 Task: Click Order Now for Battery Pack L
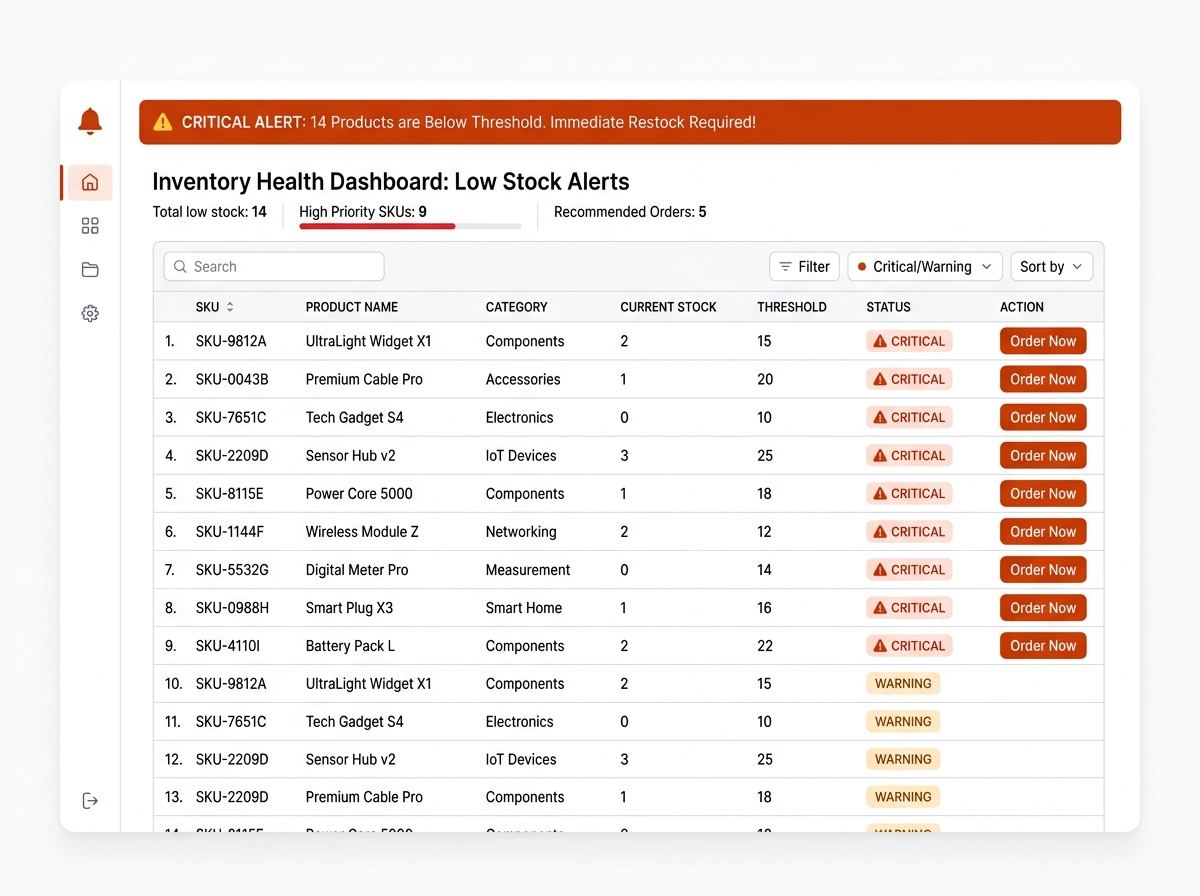pos(1043,646)
